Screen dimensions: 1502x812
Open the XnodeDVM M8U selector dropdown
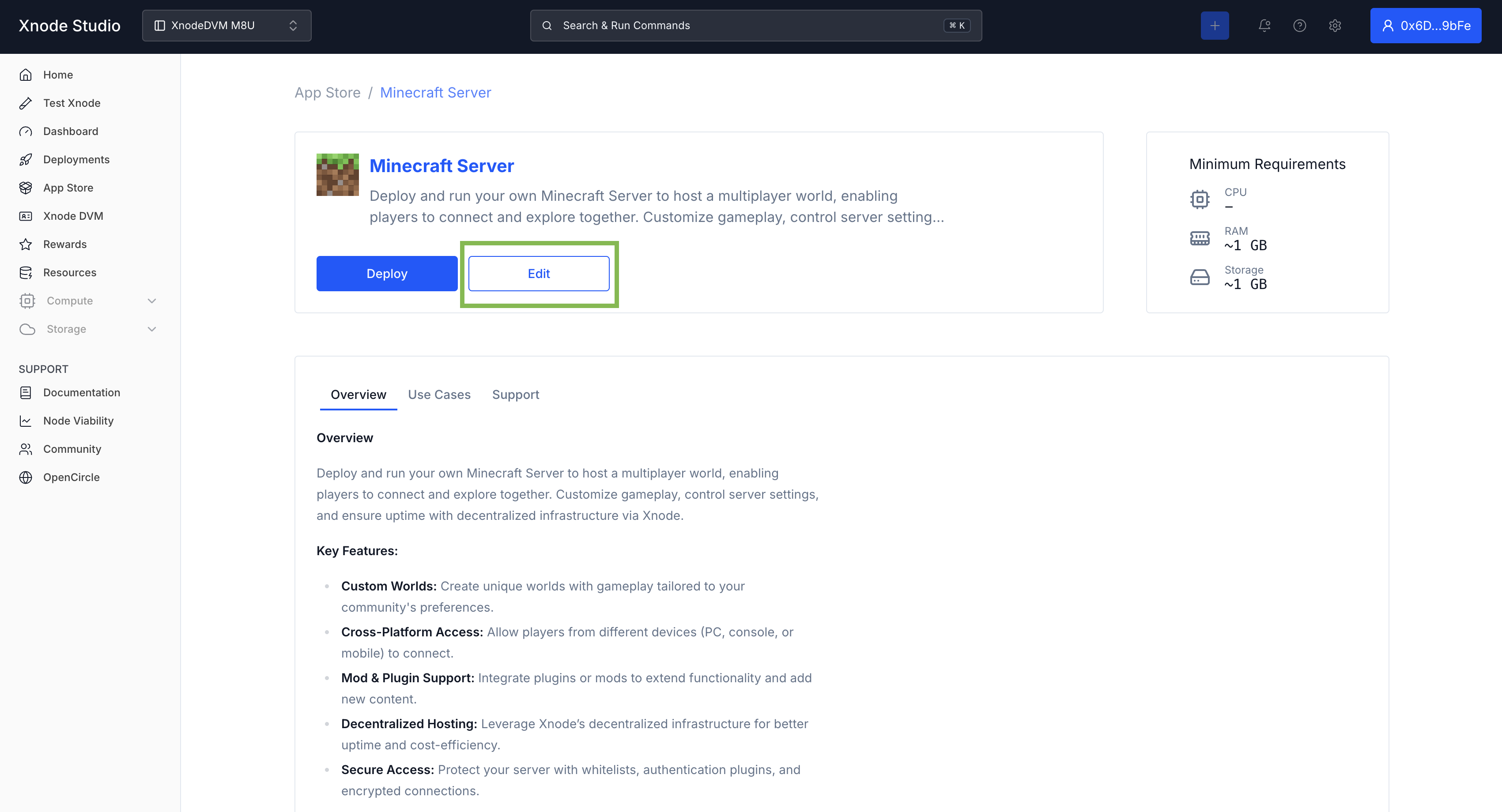(226, 26)
